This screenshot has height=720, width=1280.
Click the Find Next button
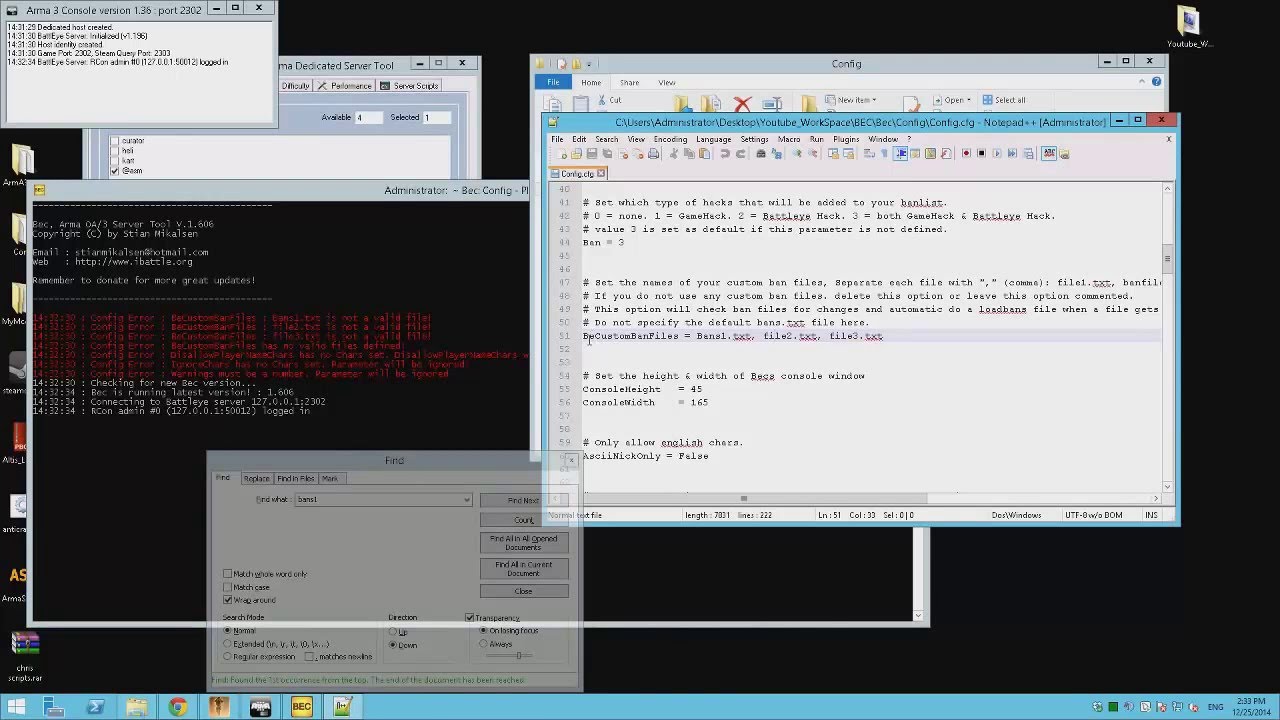523,500
